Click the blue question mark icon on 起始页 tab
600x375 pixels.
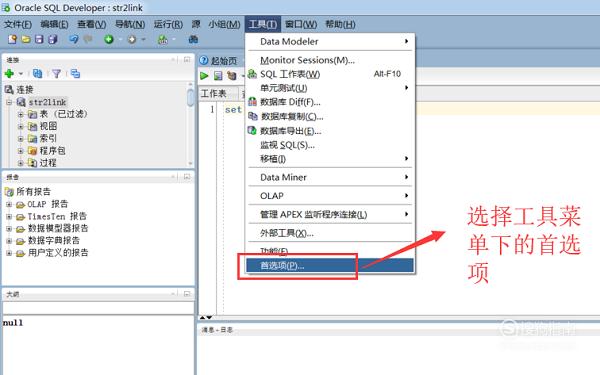coord(204,60)
